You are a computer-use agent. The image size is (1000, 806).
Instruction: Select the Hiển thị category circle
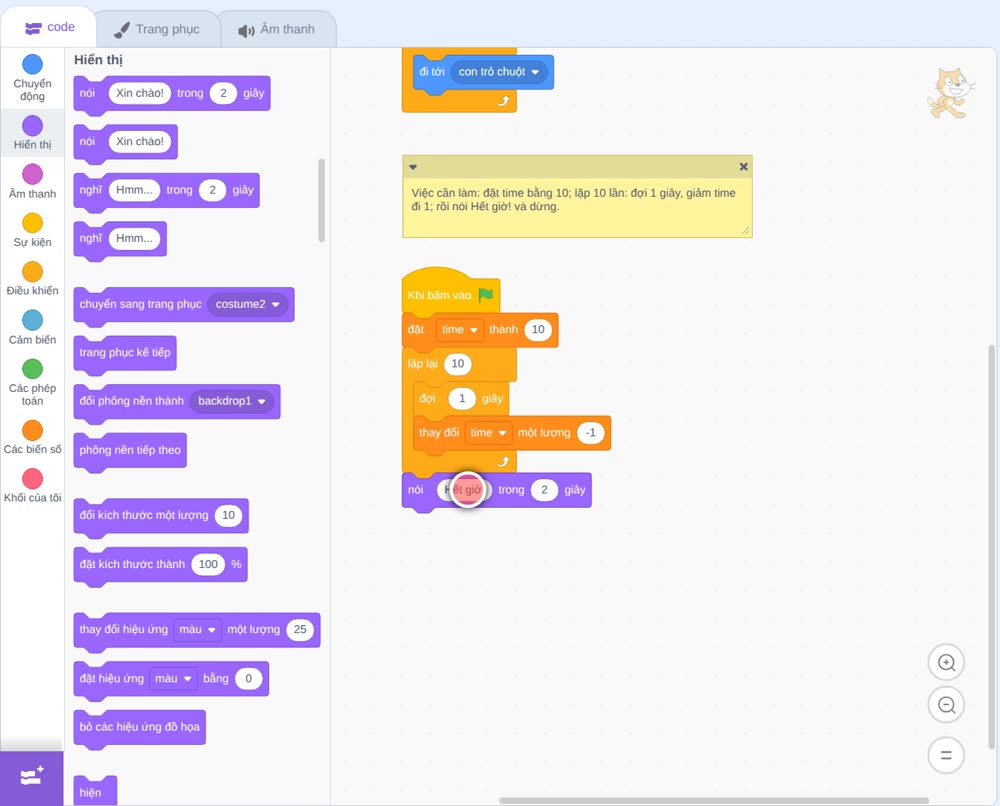tap(33, 126)
